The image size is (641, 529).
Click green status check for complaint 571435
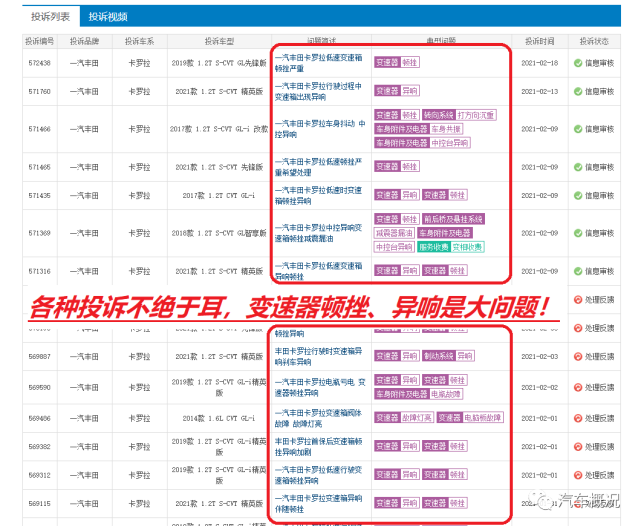(x=578, y=196)
